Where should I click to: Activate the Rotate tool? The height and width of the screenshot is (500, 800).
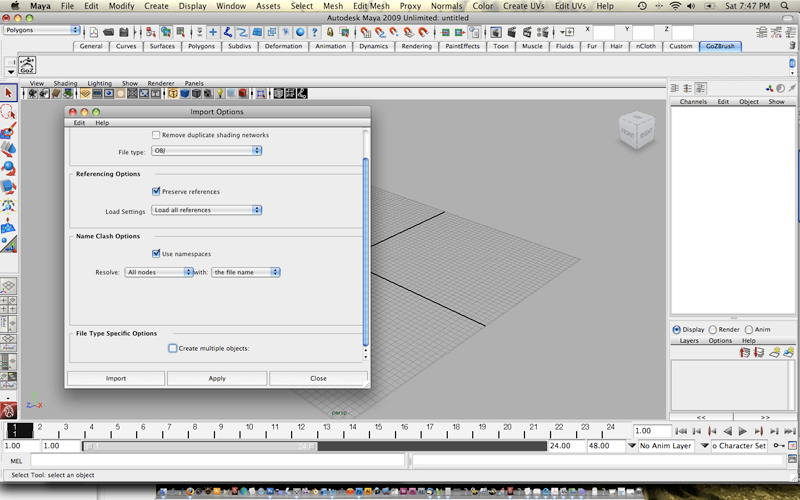point(8,167)
